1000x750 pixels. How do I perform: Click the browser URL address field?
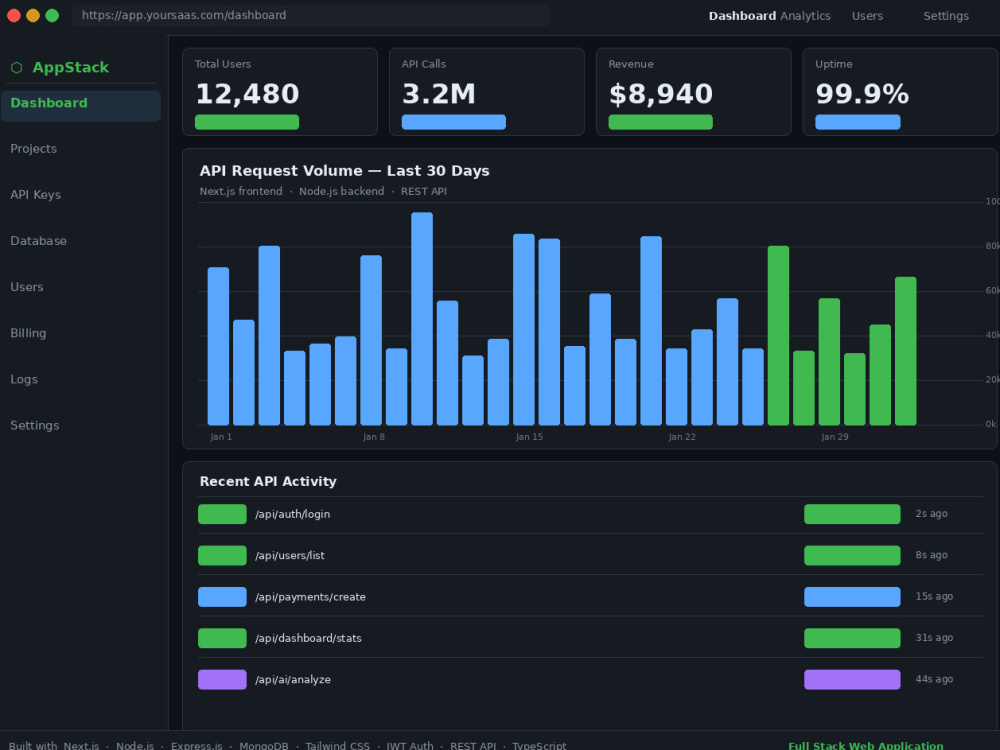coord(311,15)
